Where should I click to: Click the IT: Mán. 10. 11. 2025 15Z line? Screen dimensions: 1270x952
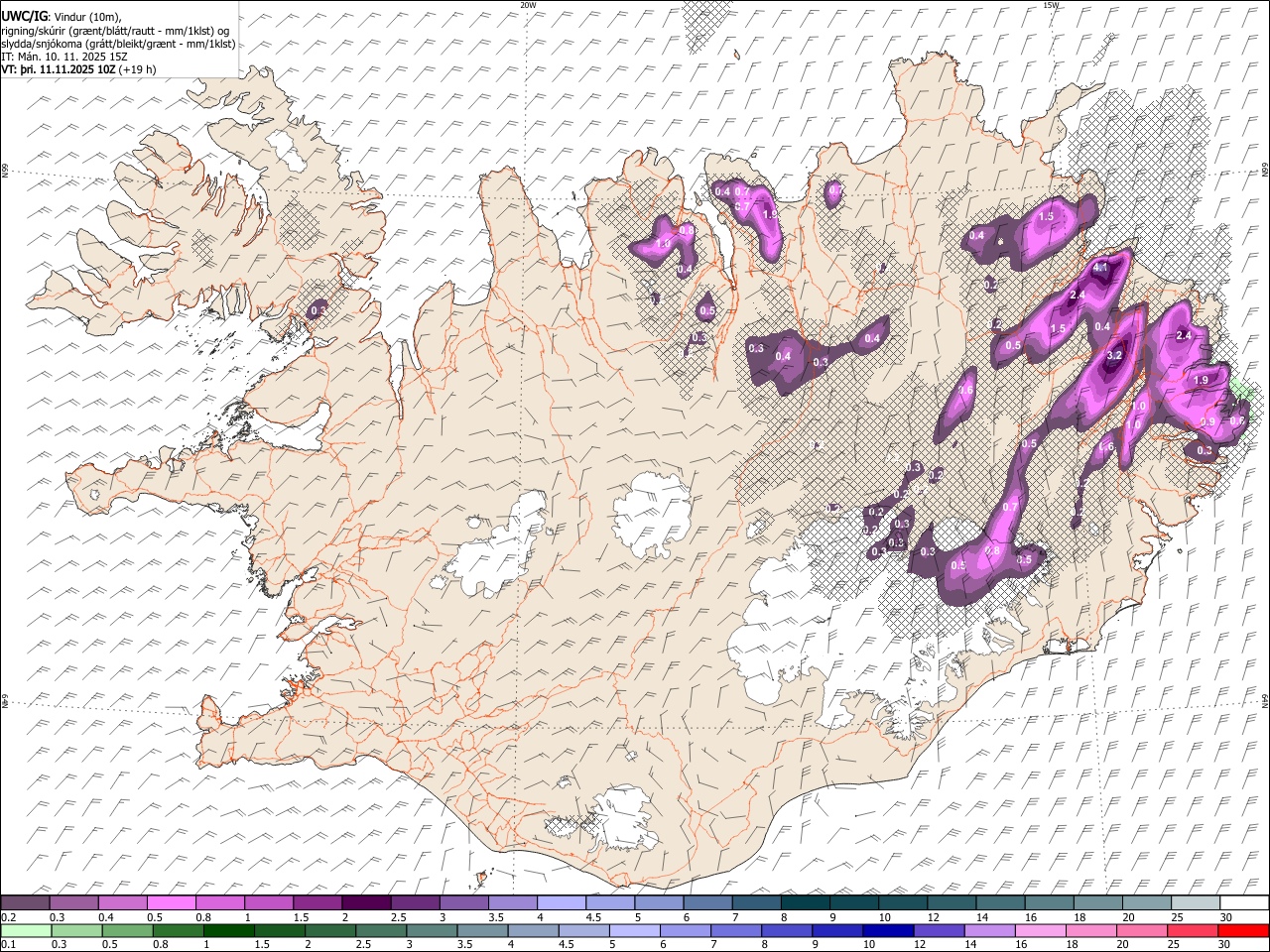pyautogui.click(x=65, y=57)
